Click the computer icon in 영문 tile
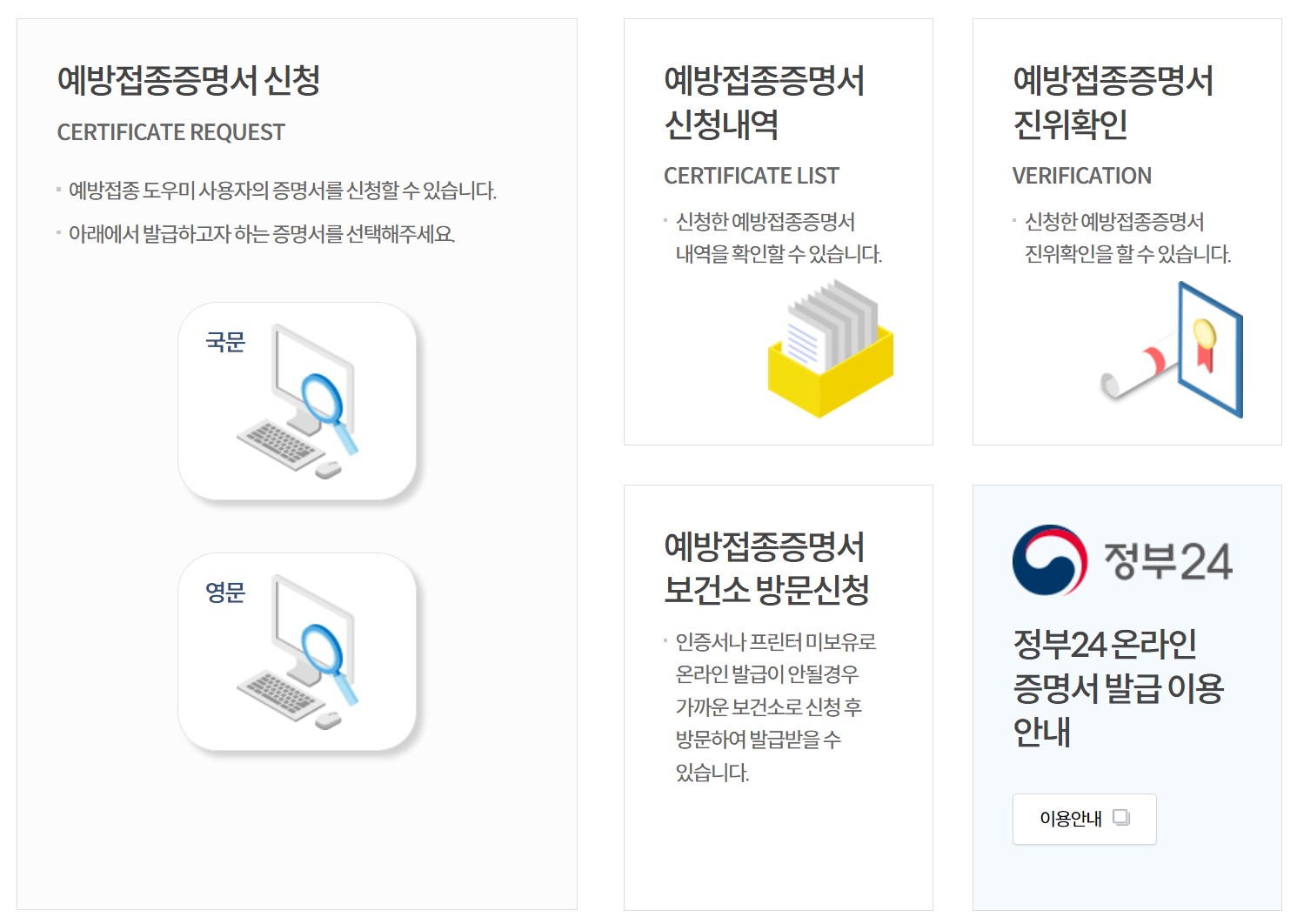The image size is (1297, 924). click(298, 652)
